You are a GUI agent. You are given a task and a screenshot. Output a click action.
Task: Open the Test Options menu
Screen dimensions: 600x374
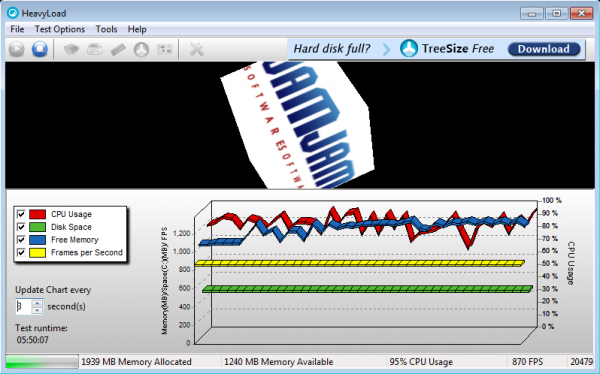click(60, 29)
